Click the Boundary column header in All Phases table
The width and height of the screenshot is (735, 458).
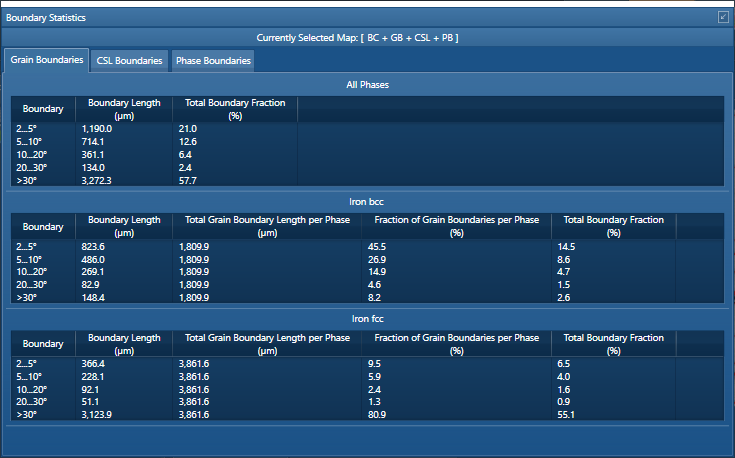click(43, 109)
